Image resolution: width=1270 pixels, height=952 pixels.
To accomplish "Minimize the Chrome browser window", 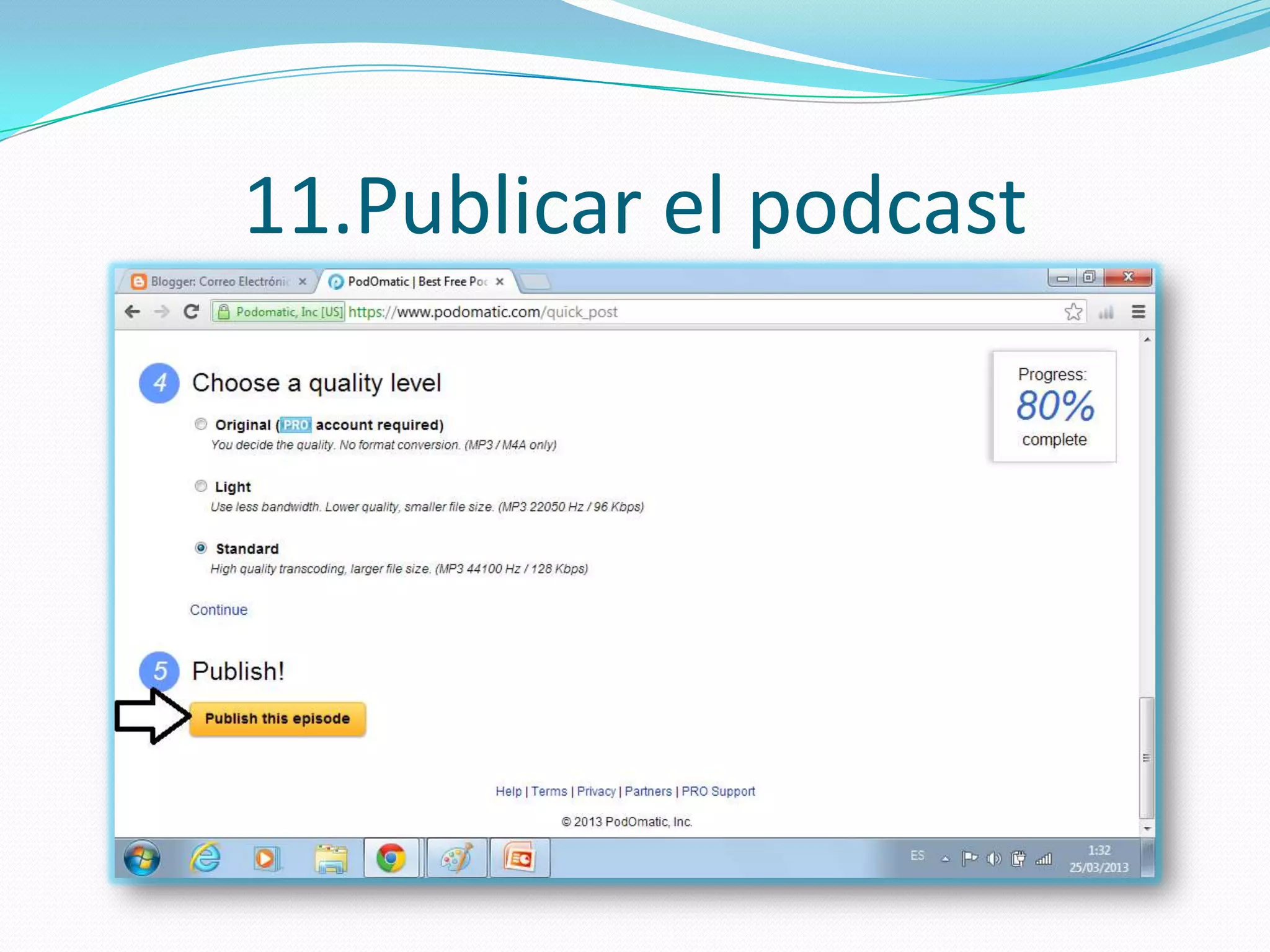I will pos(1062,278).
